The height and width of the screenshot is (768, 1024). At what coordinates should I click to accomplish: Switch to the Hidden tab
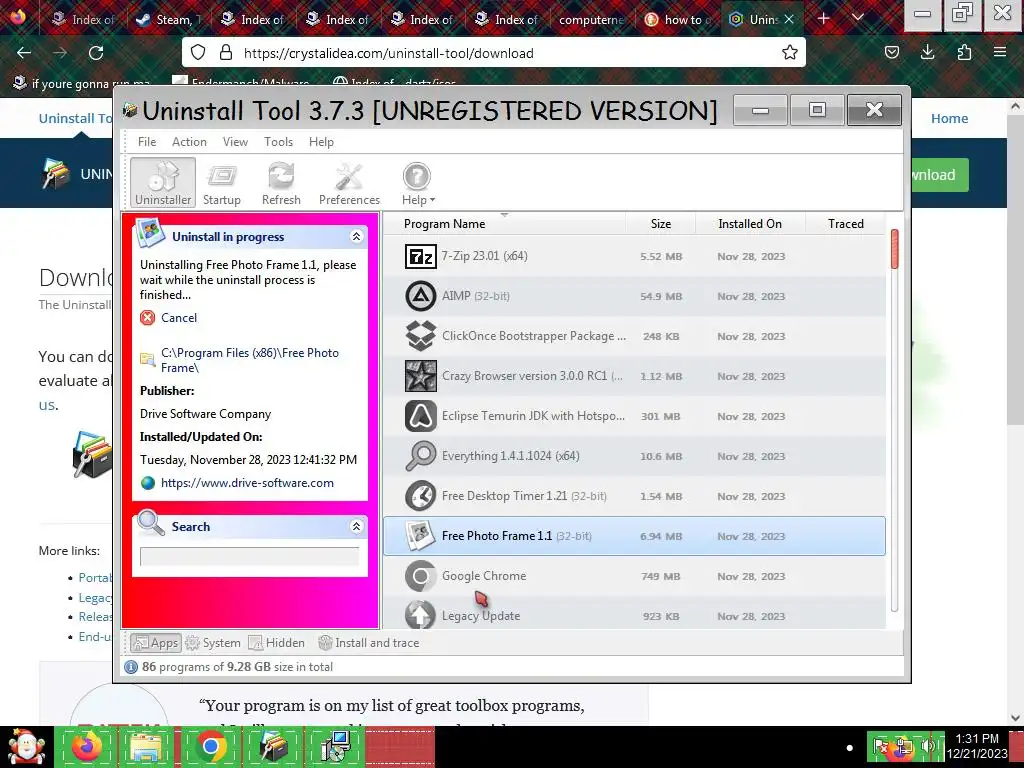(277, 643)
